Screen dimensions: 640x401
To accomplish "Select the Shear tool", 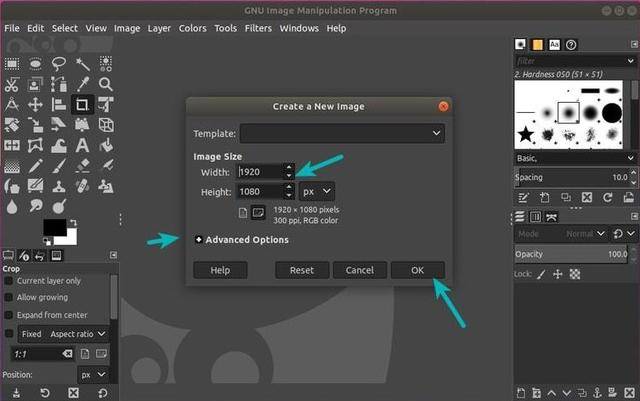I will click(59, 125).
